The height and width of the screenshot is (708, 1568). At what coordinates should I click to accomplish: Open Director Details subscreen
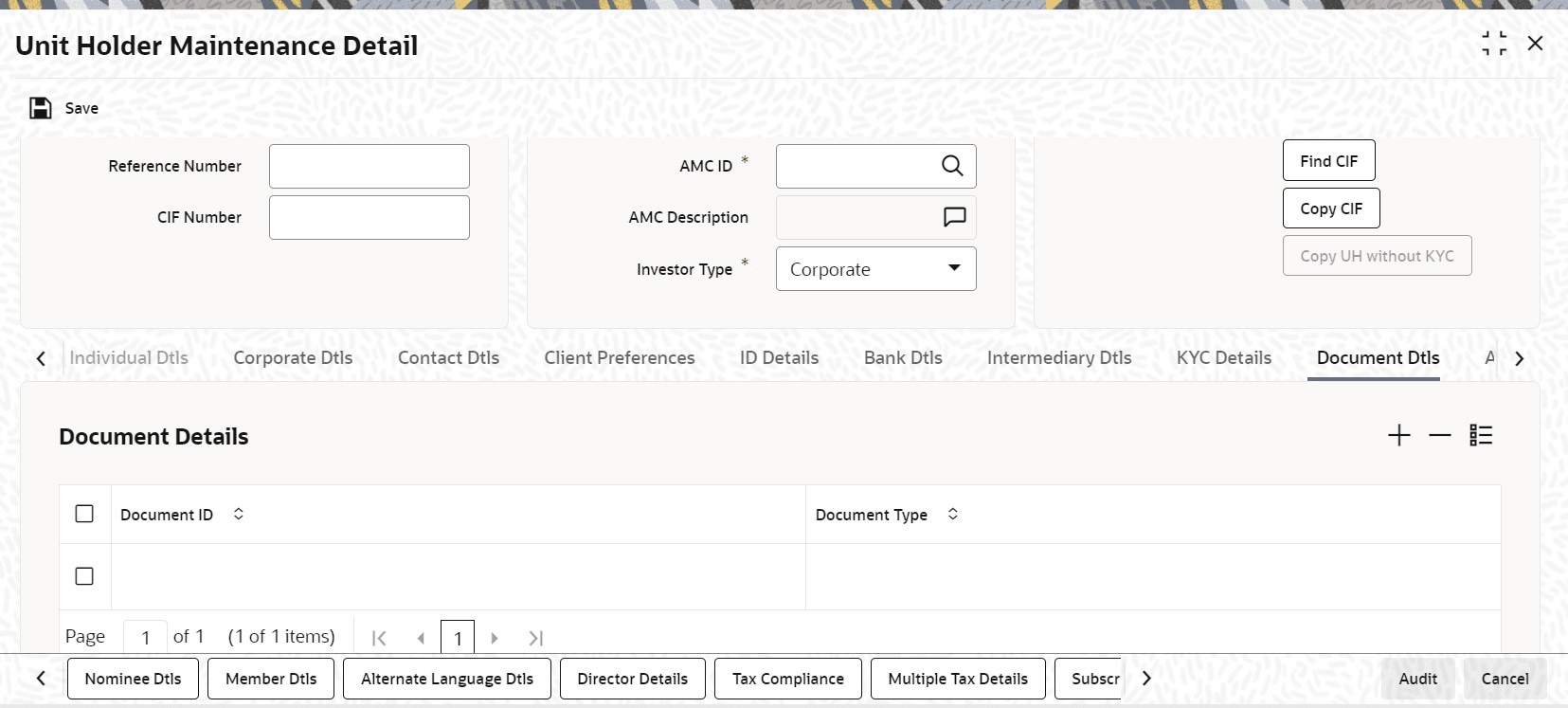(x=633, y=679)
